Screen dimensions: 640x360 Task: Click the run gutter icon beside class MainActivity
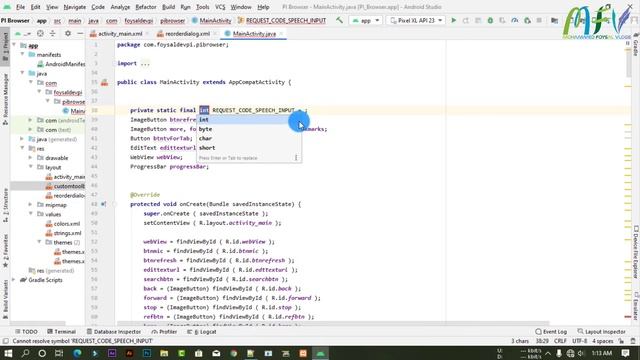[x=104, y=82]
